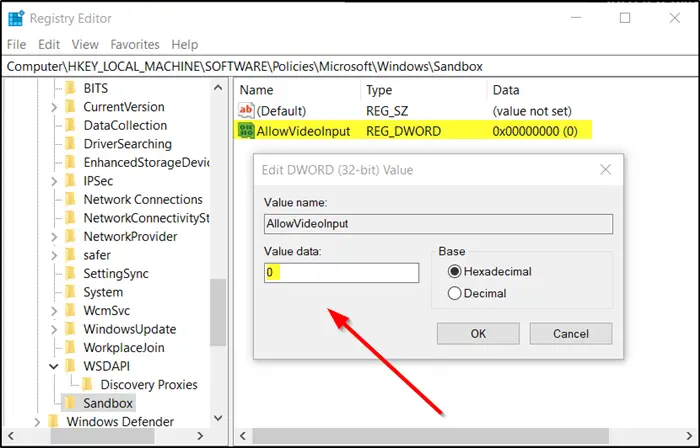Select the WorkplaceJoin folder icon
The width and height of the screenshot is (700, 448).
pyautogui.click(x=71, y=348)
